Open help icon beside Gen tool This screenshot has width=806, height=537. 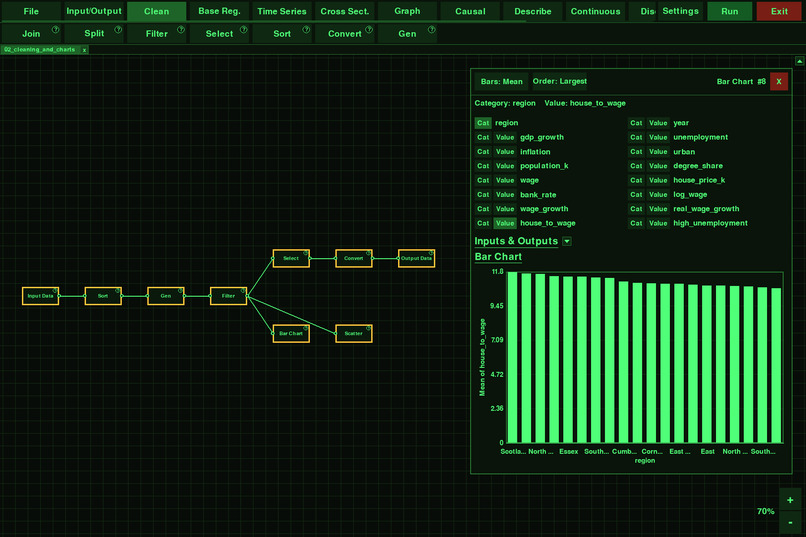coord(432,30)
